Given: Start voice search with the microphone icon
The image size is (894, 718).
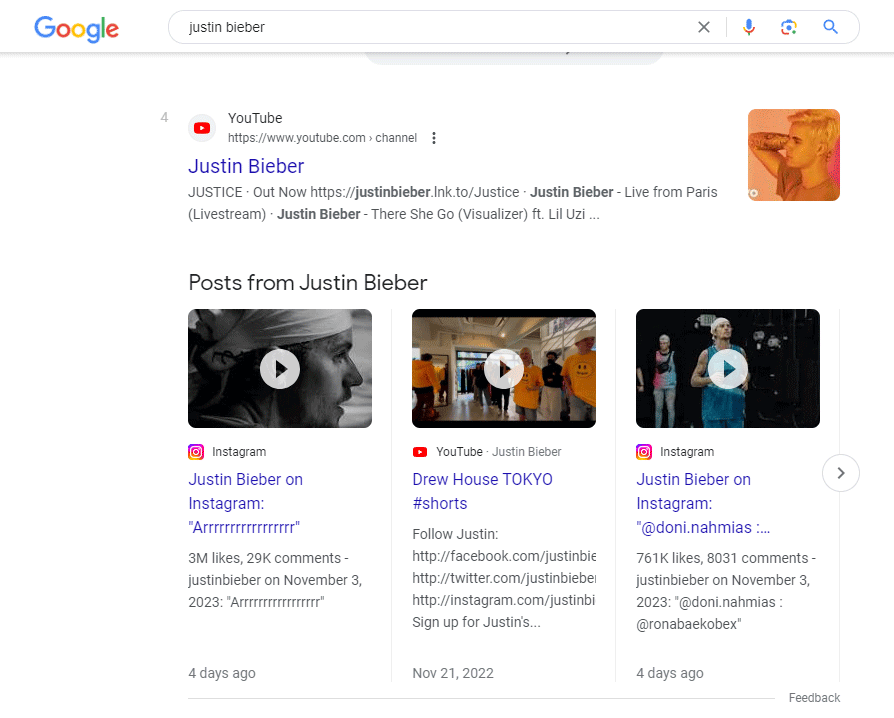Looking at the screenshot, I should (x=749, y=27).
